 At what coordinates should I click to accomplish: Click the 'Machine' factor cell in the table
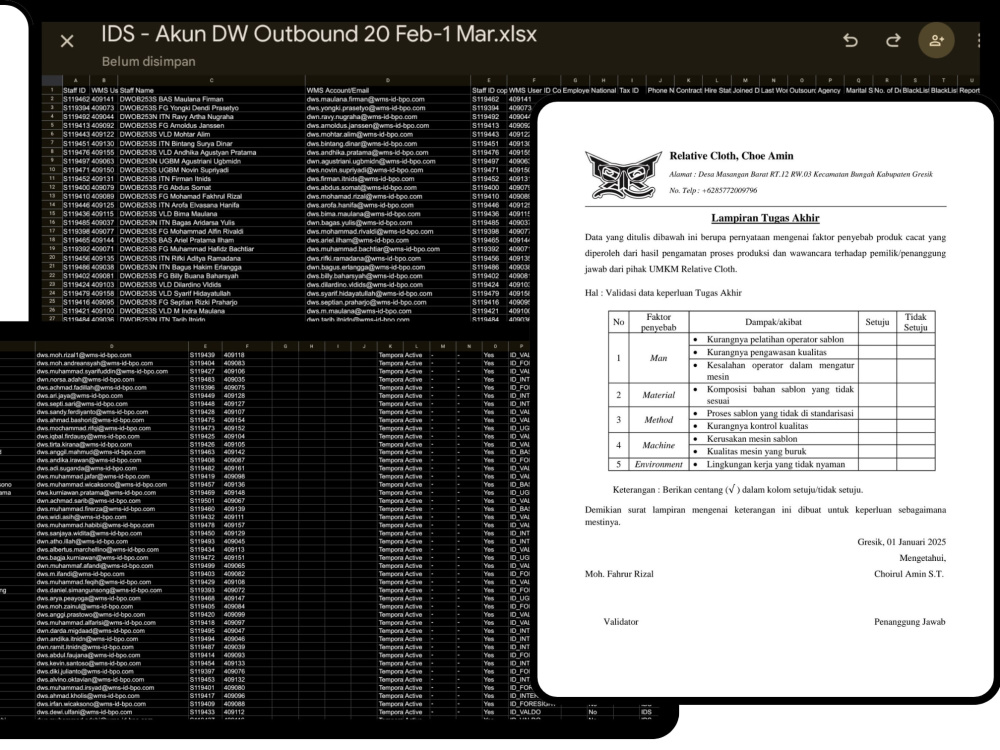pos(659,445)
